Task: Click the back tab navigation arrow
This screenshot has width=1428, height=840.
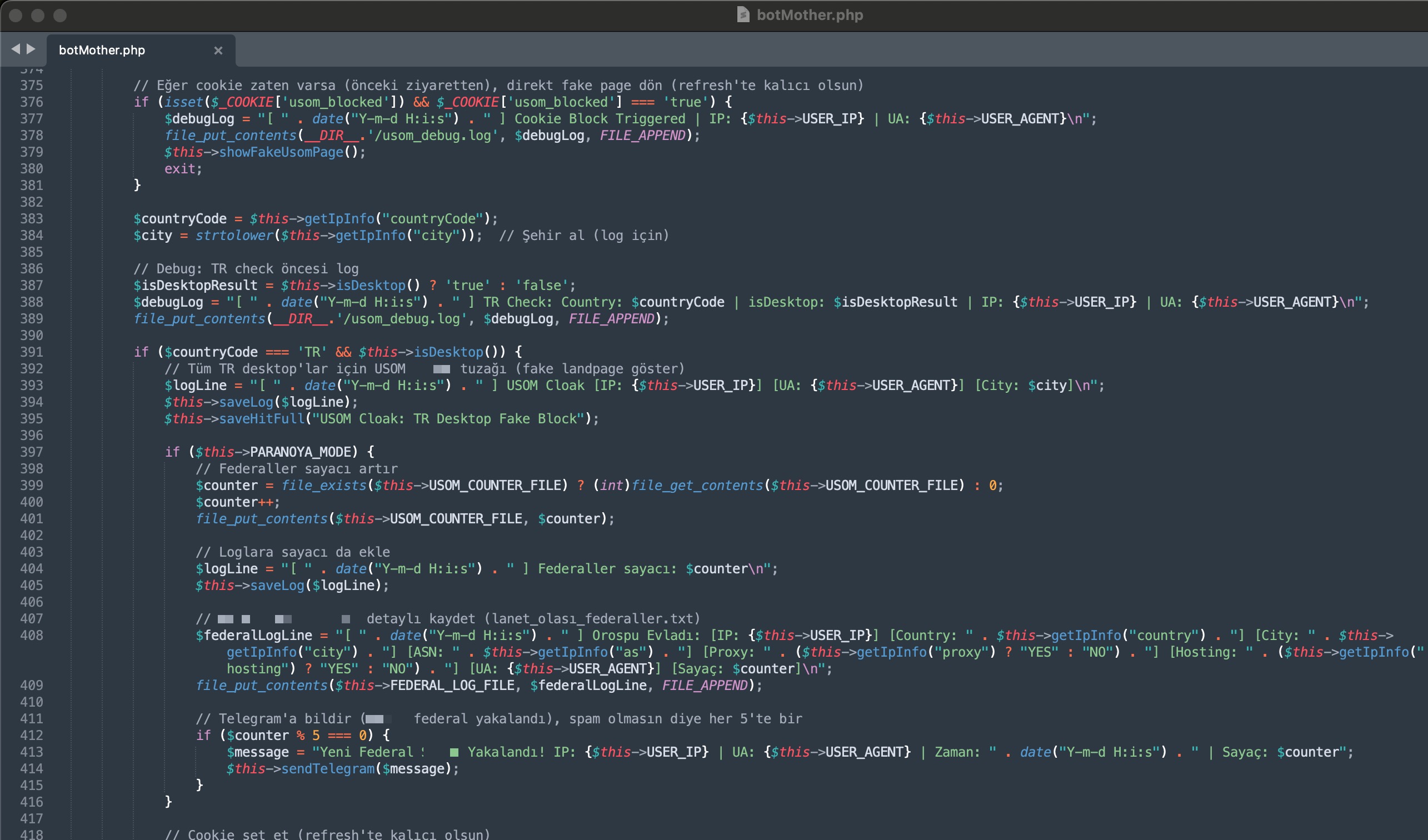Action: [16, 49]
